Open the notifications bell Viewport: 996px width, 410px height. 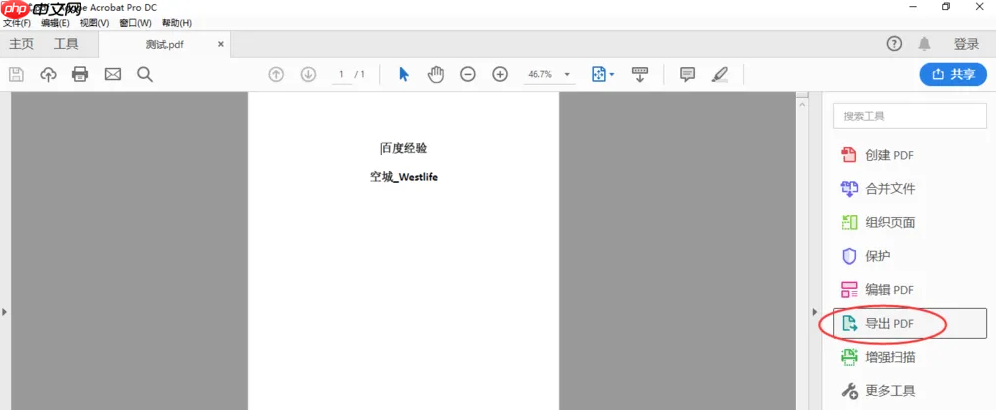point(924,44)
